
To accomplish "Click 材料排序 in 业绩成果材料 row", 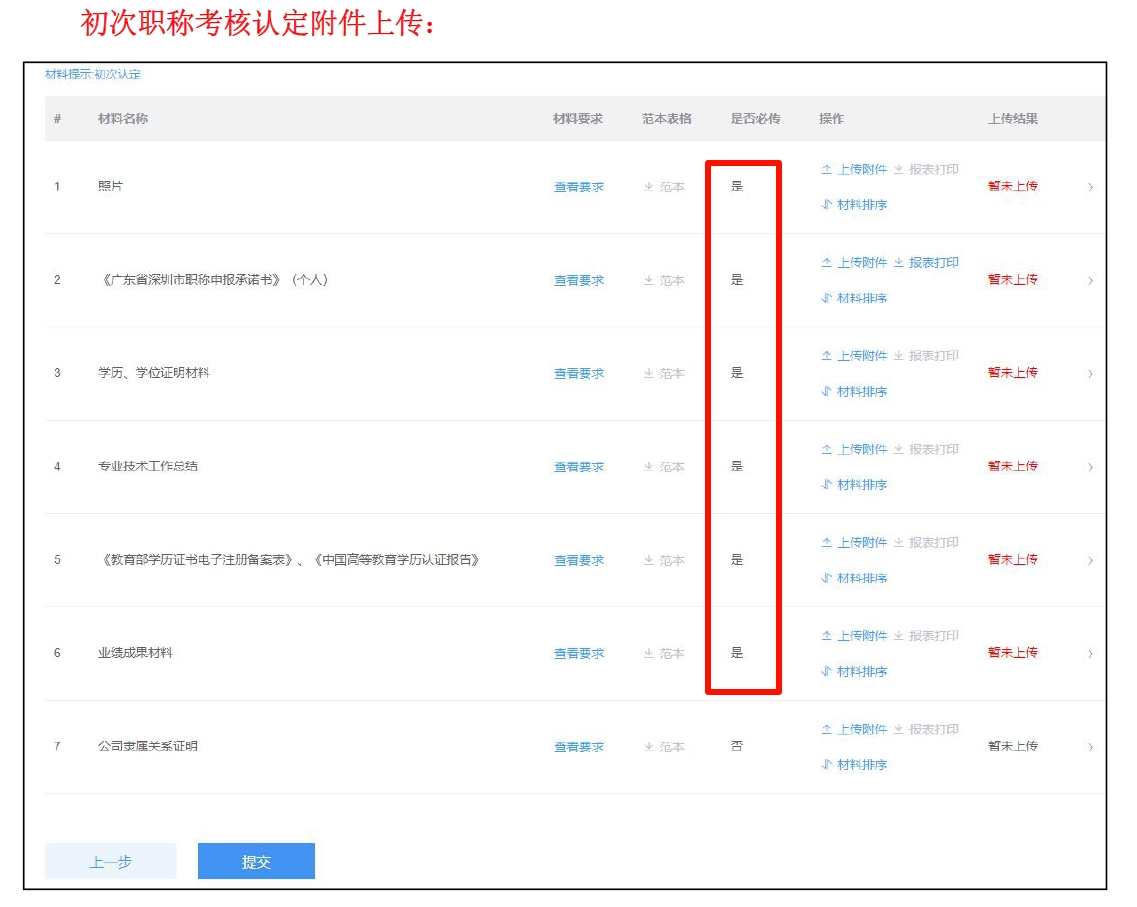I will click(x=854, y=672).
